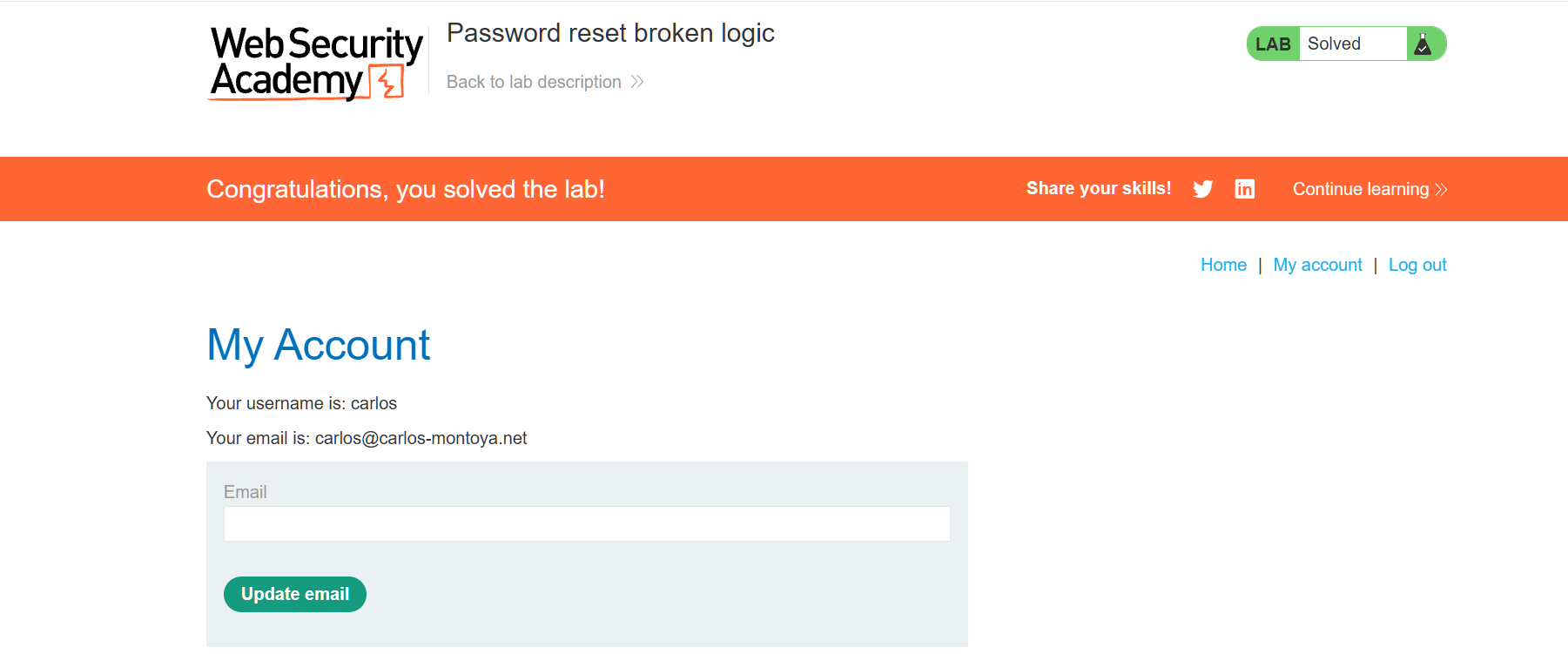Go to the Home page
This screenshot has height=654, width=1568.
point(1223,265)
